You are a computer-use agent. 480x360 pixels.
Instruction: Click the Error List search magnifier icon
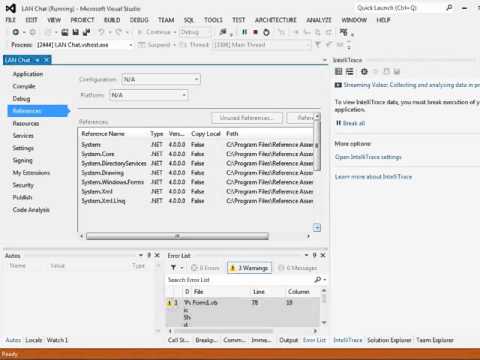(318, 279)
